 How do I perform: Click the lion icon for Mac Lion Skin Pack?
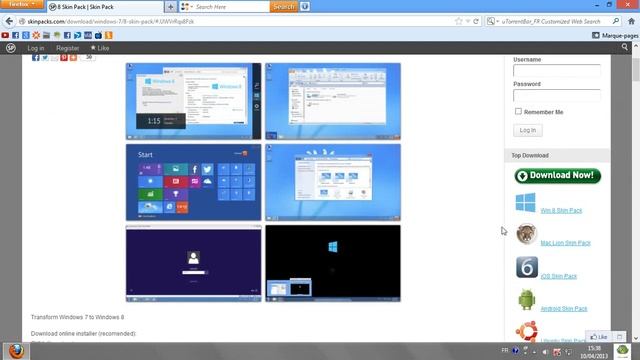tap(527, 234)
